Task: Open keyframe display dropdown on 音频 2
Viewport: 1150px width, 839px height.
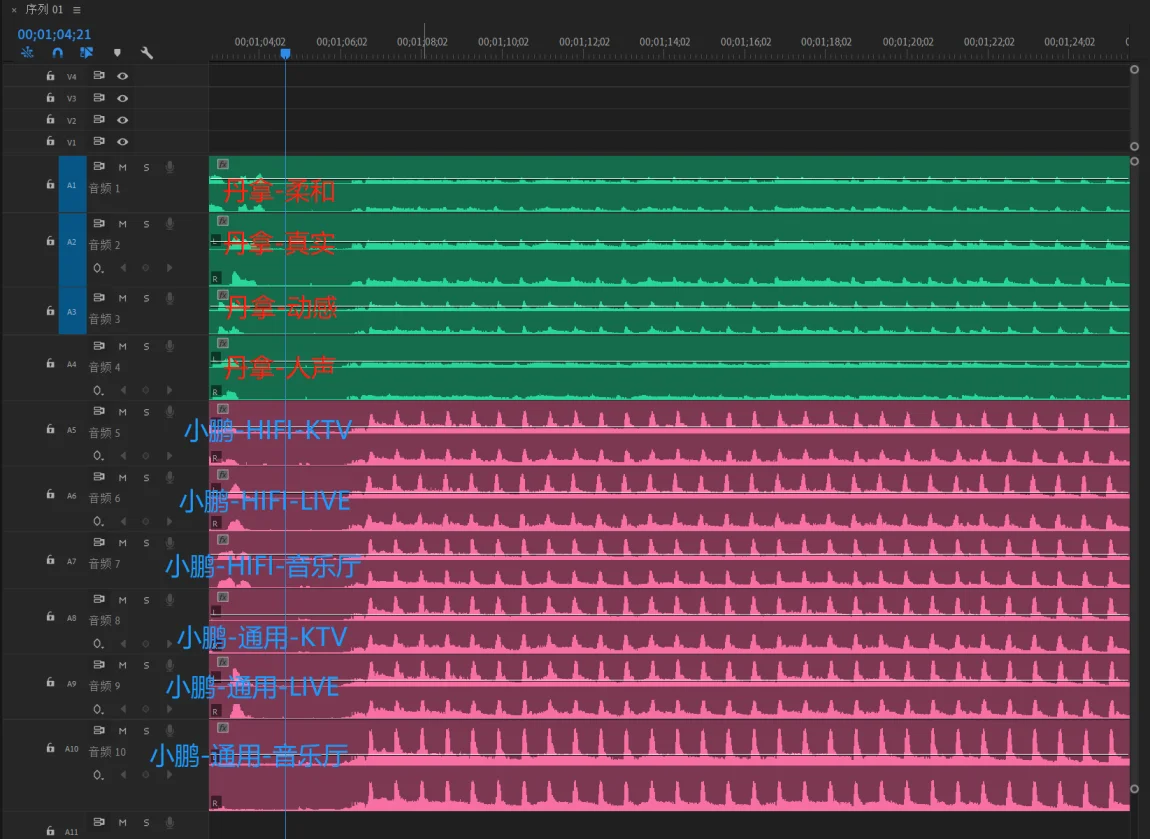Action: point(98,268)
